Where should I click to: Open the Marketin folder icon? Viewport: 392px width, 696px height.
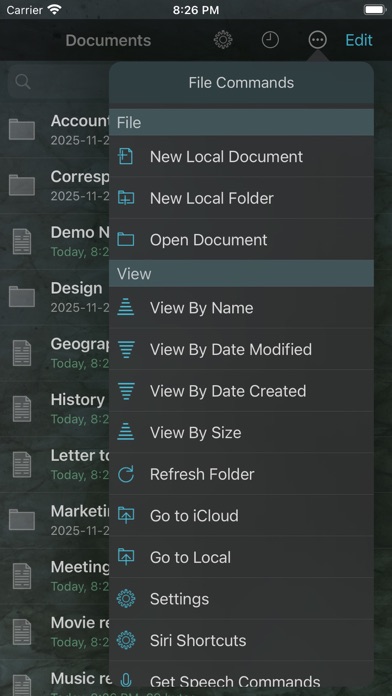[22, 520]
